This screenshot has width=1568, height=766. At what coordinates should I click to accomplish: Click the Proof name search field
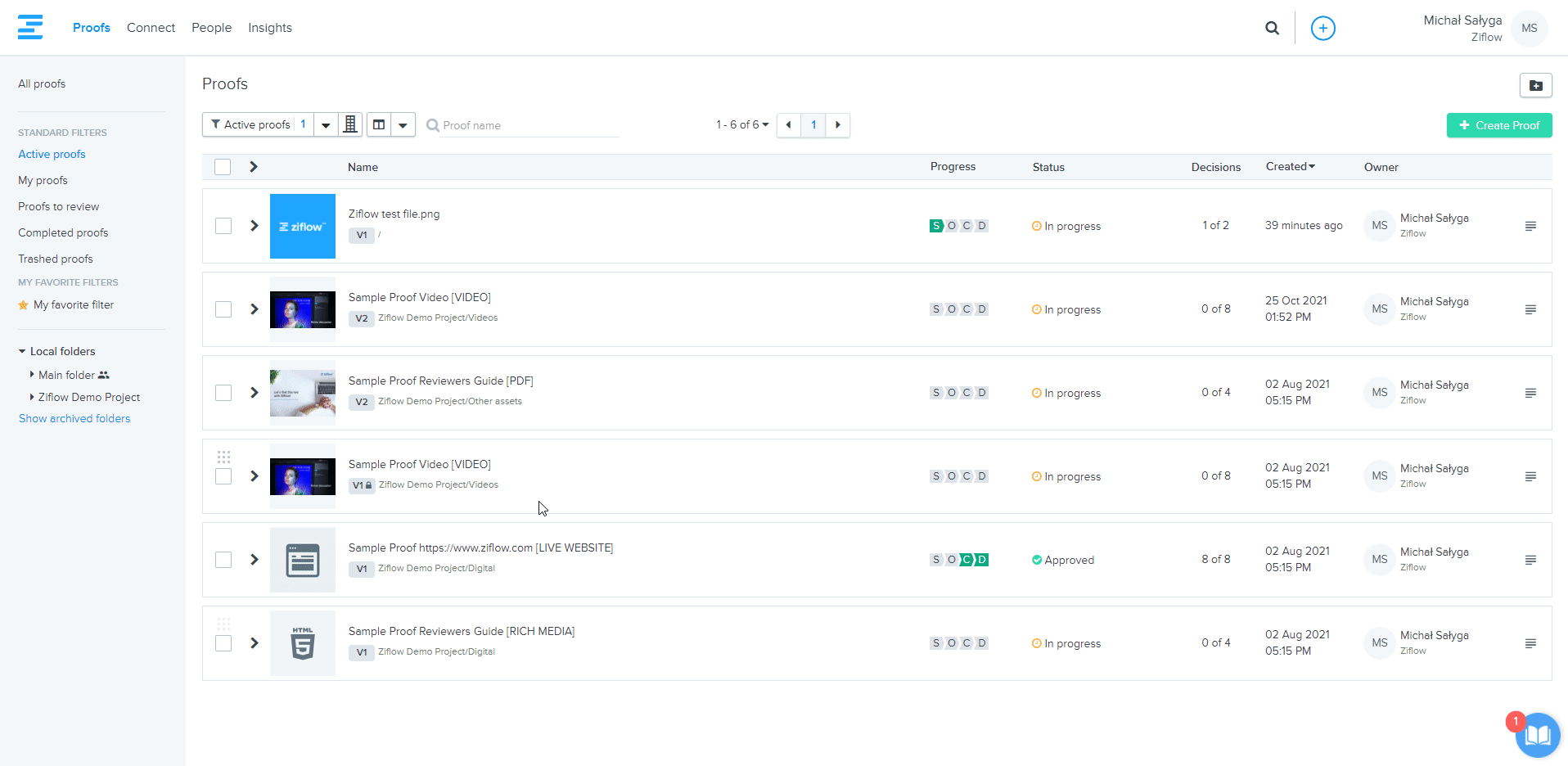(528, 125)
